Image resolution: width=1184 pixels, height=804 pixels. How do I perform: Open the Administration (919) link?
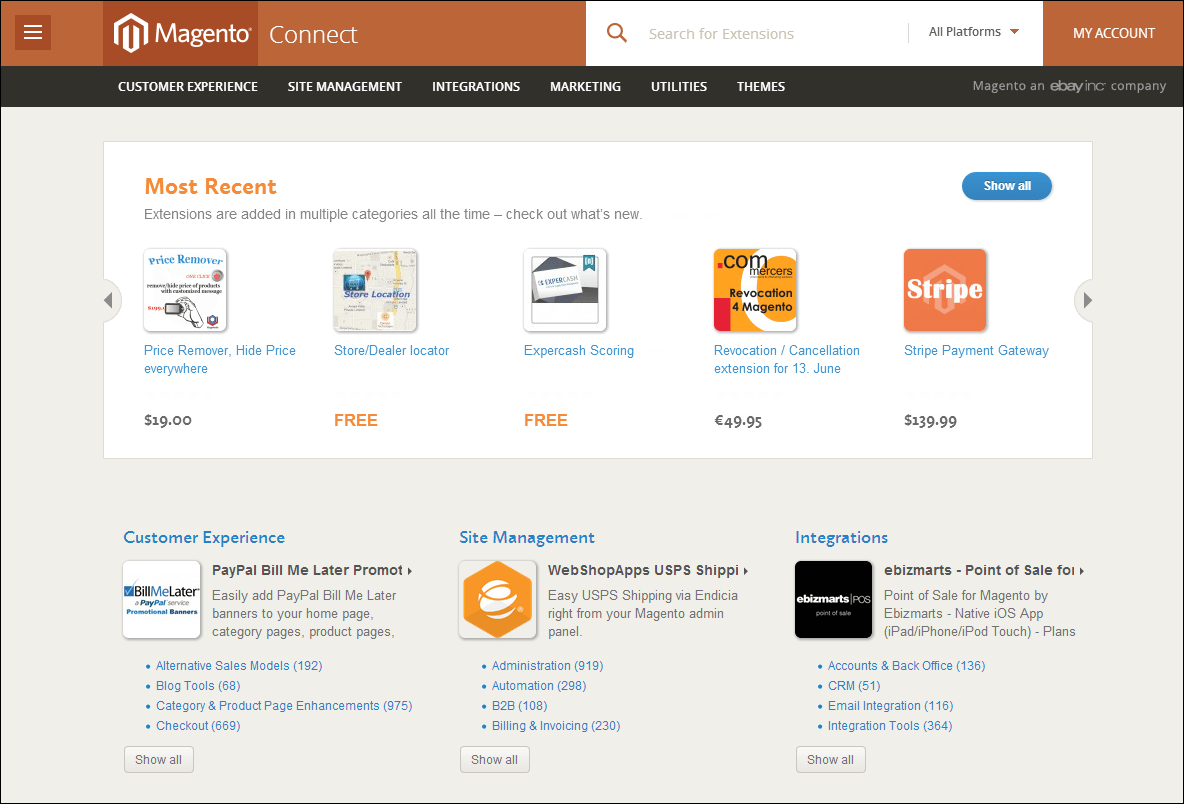click(x=547, y=666)
